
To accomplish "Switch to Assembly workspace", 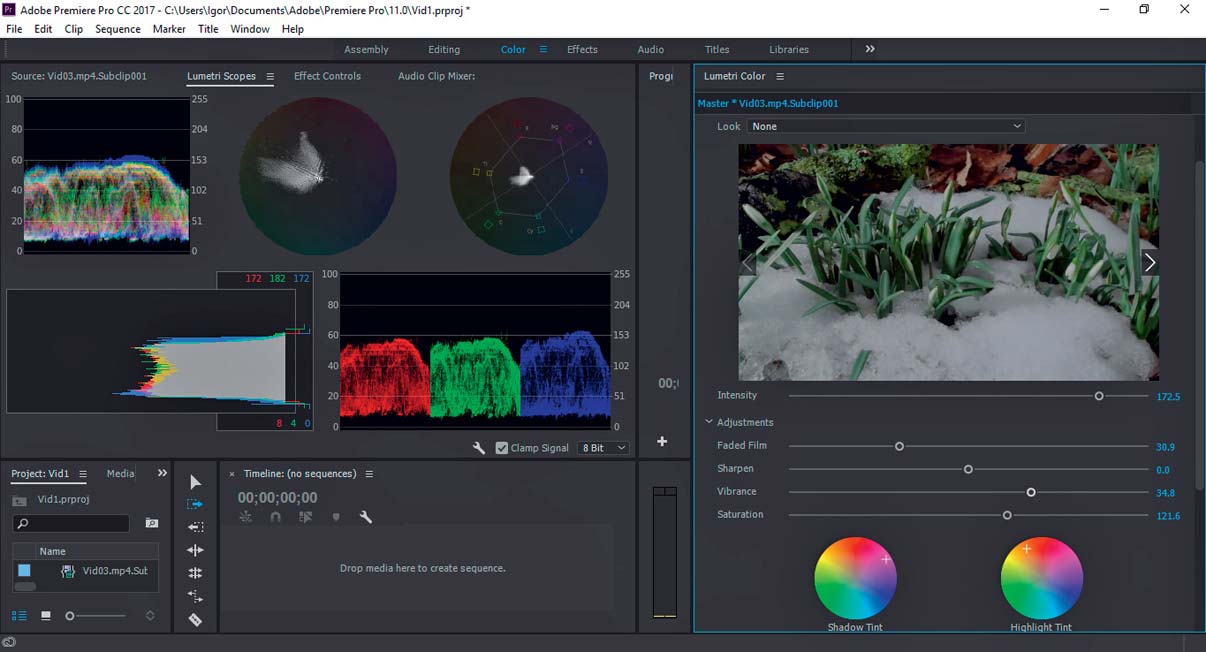I will coord(366,49).
